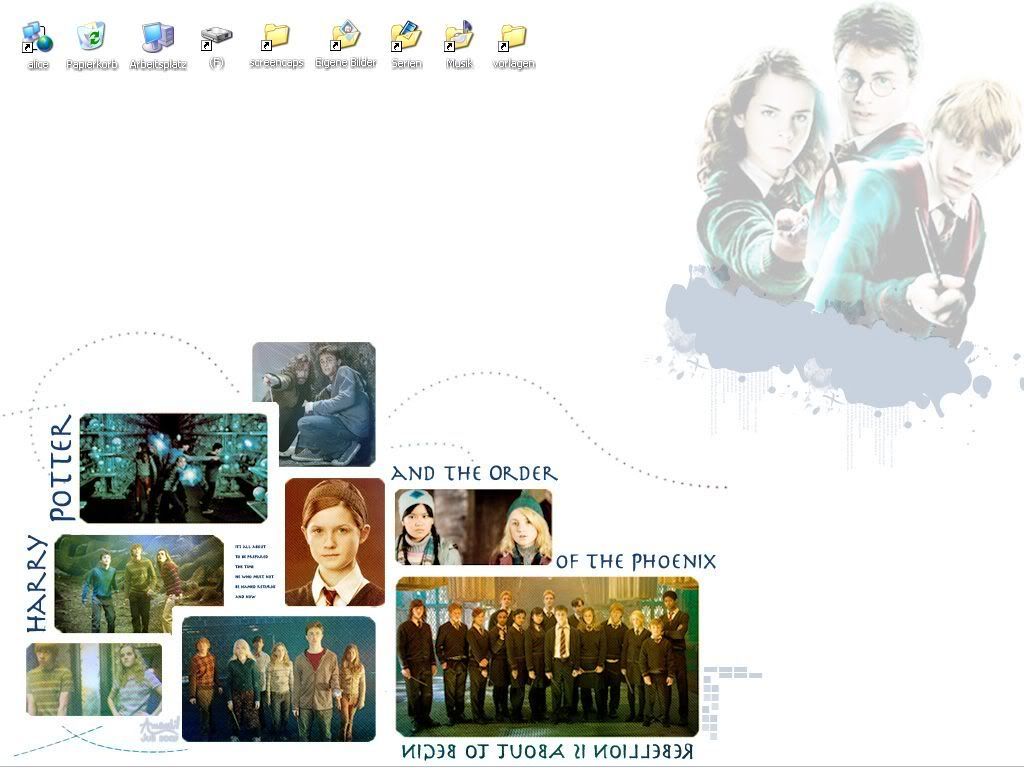Click the "screencaps" label text

[276, 63]
